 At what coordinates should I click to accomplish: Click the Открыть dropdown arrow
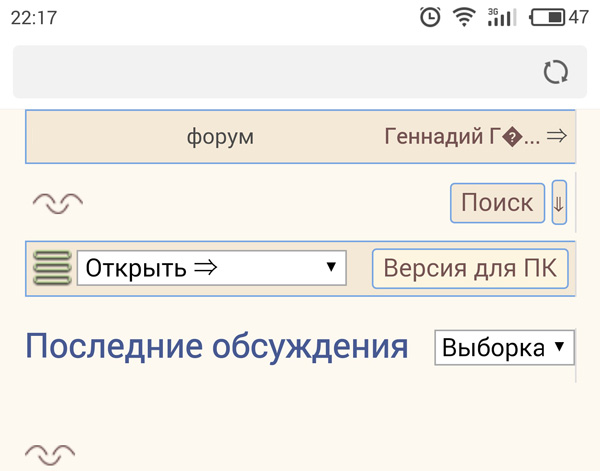click(331, 266)
